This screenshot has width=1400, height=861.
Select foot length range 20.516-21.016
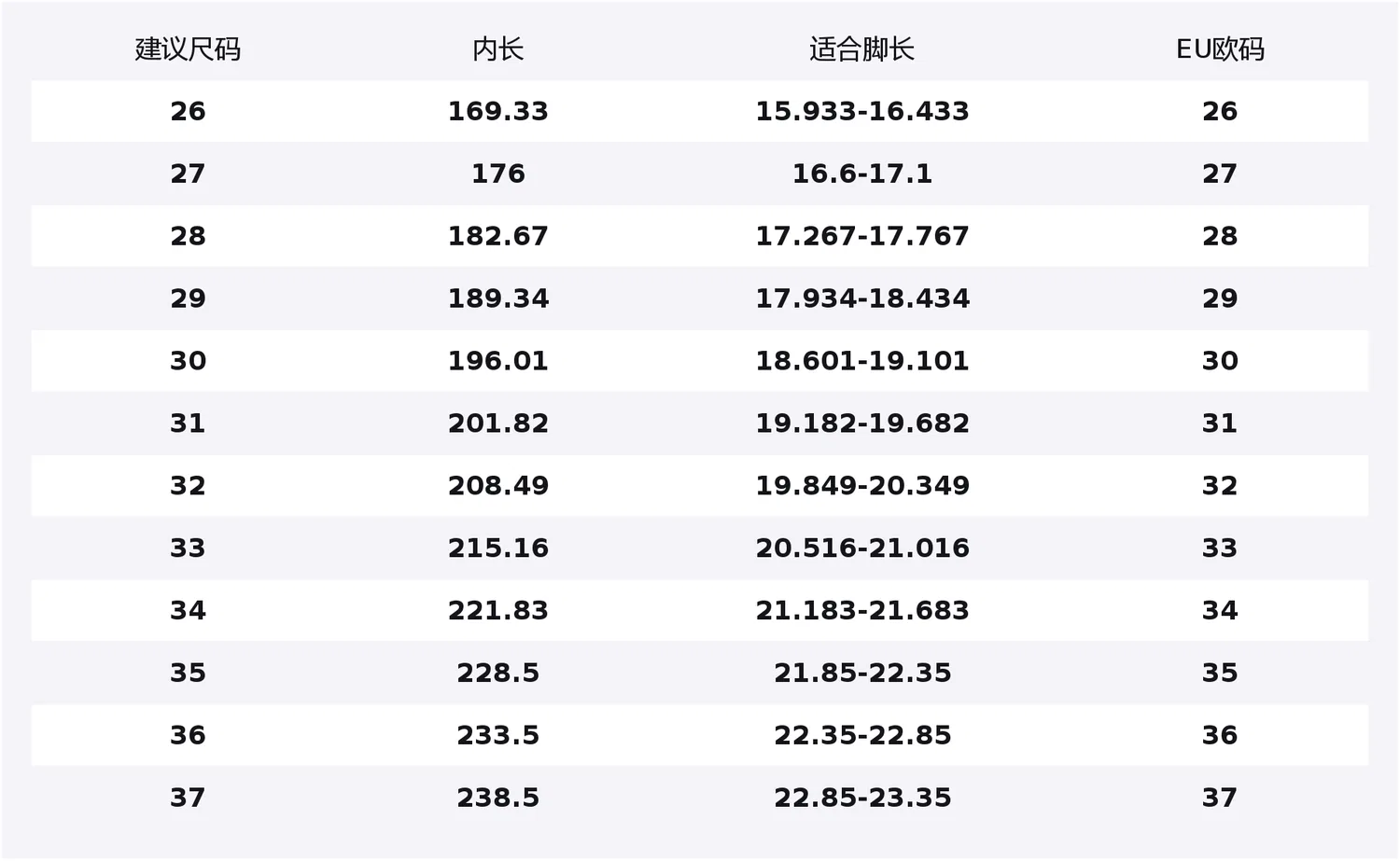[861, 549]
